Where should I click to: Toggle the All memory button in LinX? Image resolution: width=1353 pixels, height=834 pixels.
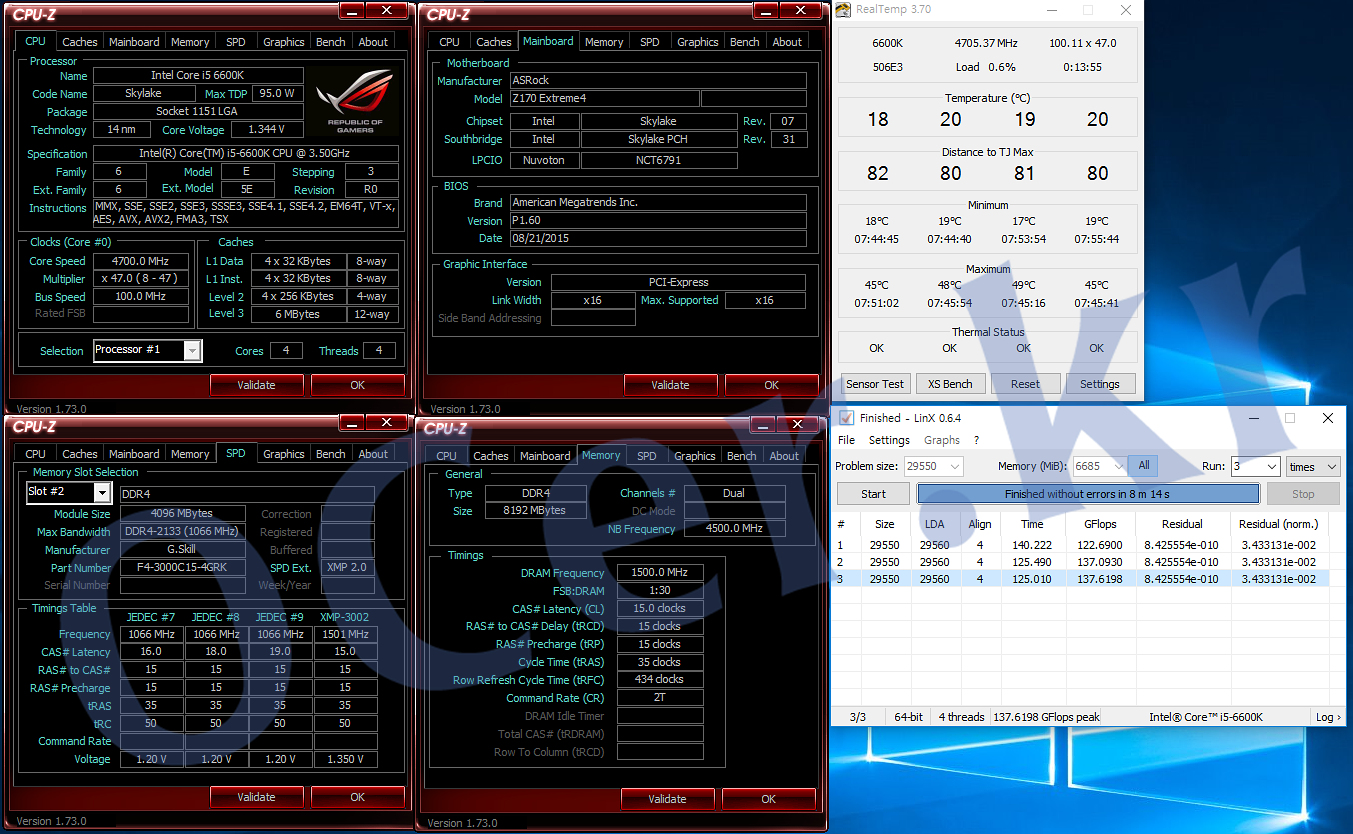pos(1143,466)
